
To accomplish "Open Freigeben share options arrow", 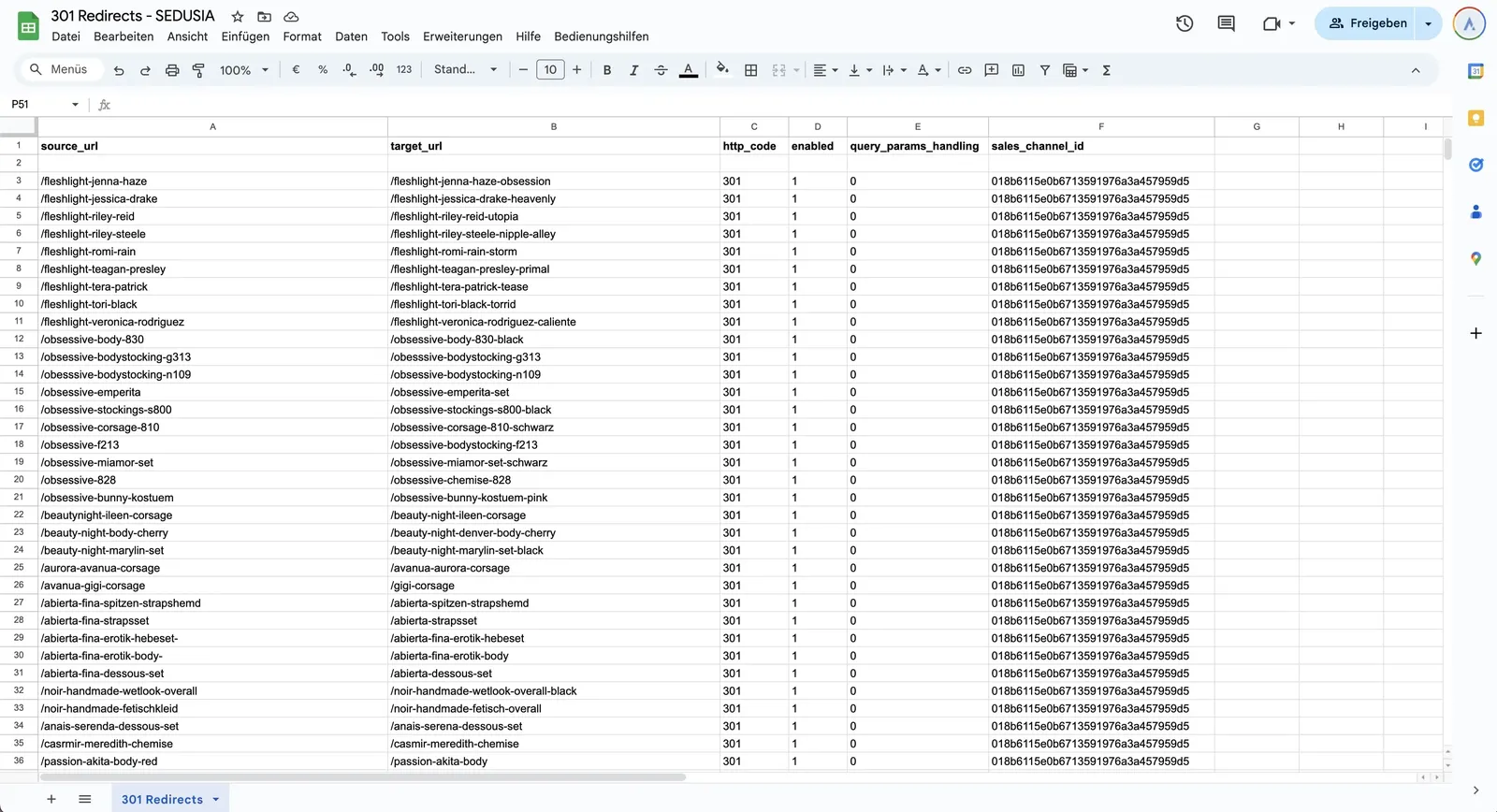I will 1429,23.
